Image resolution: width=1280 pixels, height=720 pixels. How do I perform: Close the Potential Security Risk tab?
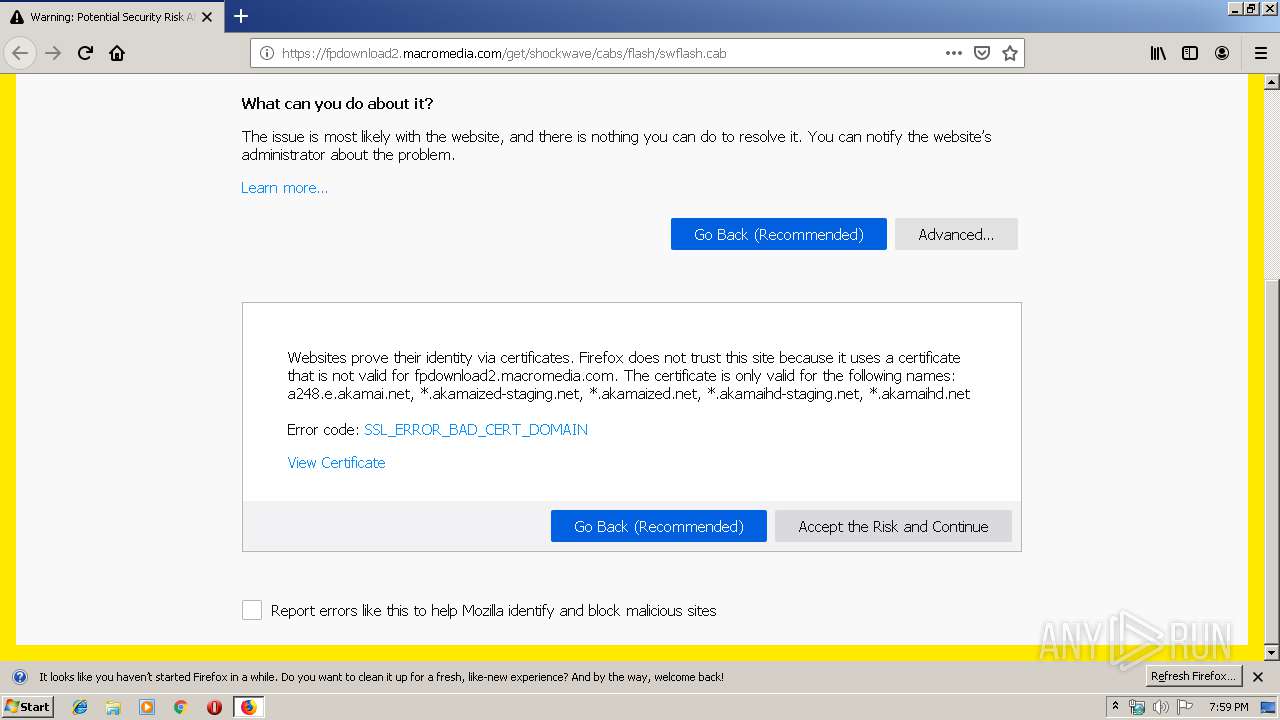[x=207, y=17]
